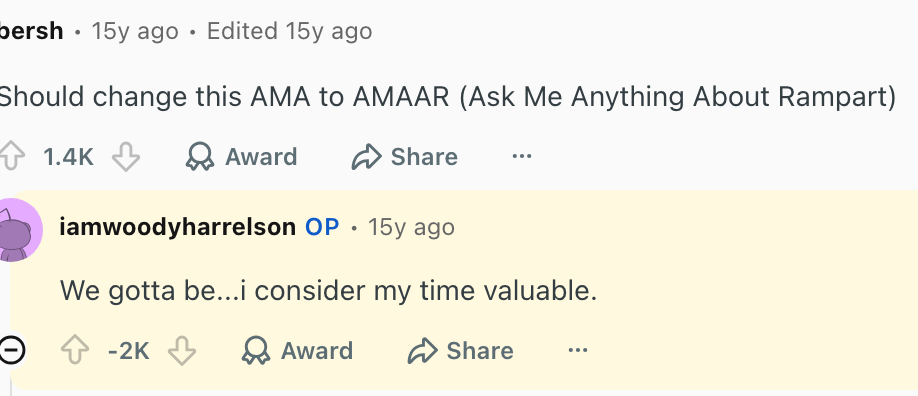Screen dimensions: 918x396
Task: Open the three-dot menu on iamwoodyharrelson's reply
Action: (578, 350)
